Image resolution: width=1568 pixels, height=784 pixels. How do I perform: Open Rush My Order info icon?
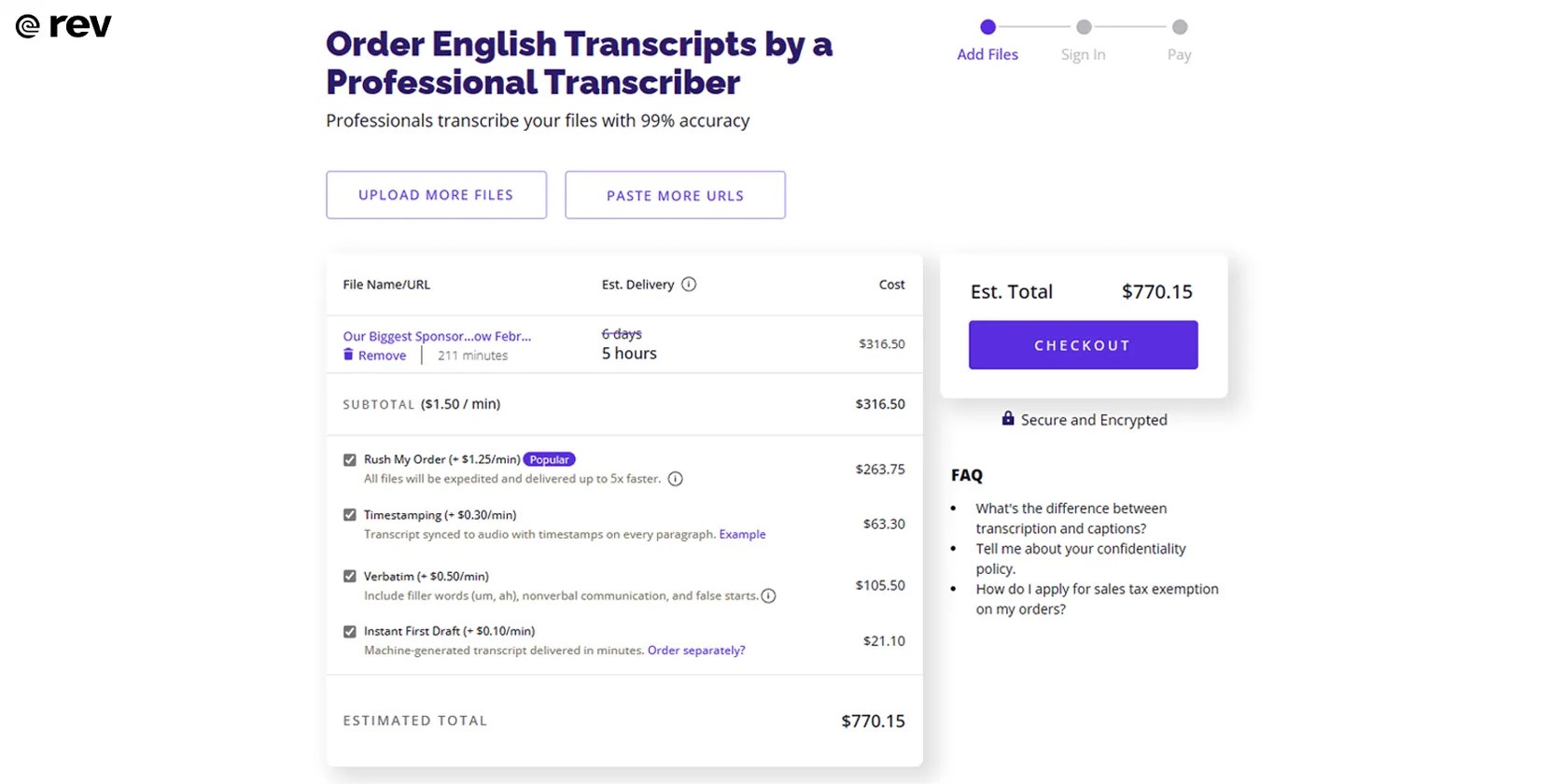point(676,479)
